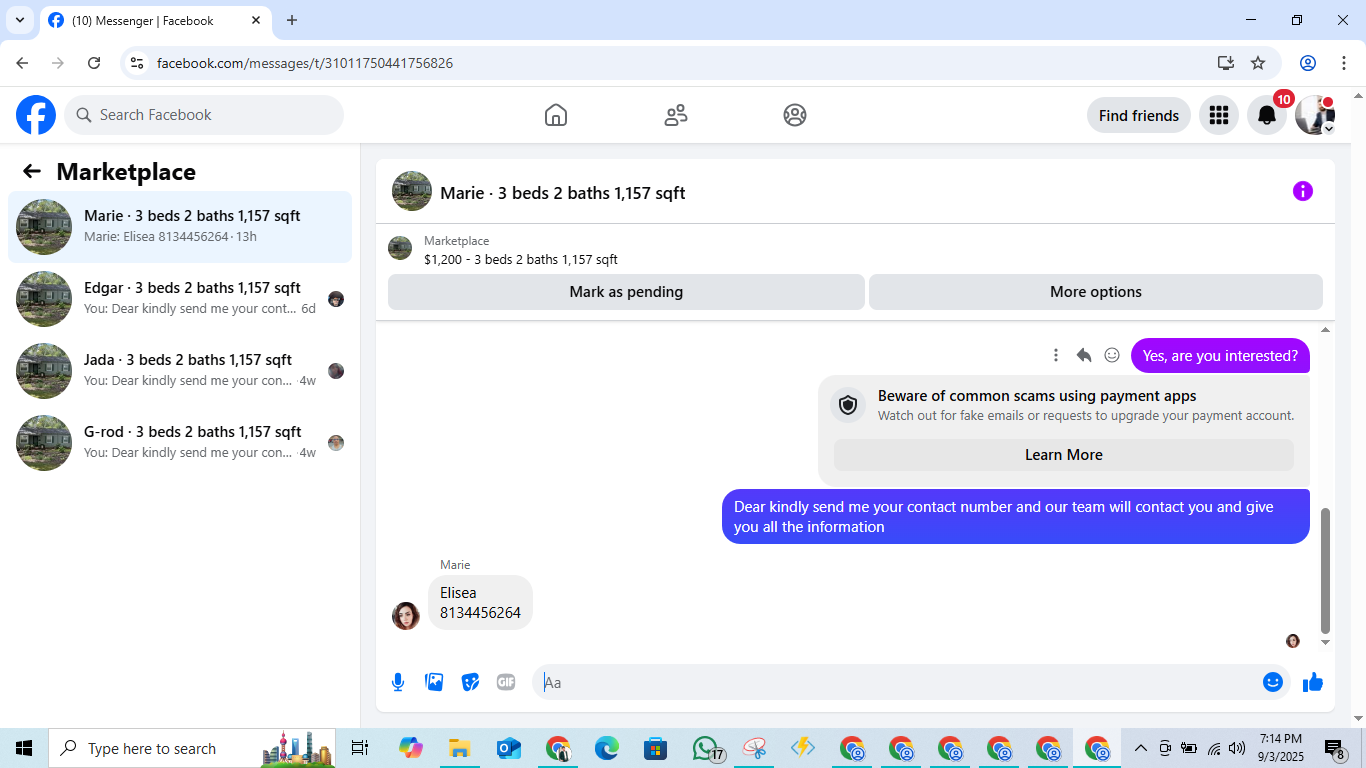Close the Messenger Facebook tab
The height and width of the screenshot is (768, 1366).
pos(256,20)
